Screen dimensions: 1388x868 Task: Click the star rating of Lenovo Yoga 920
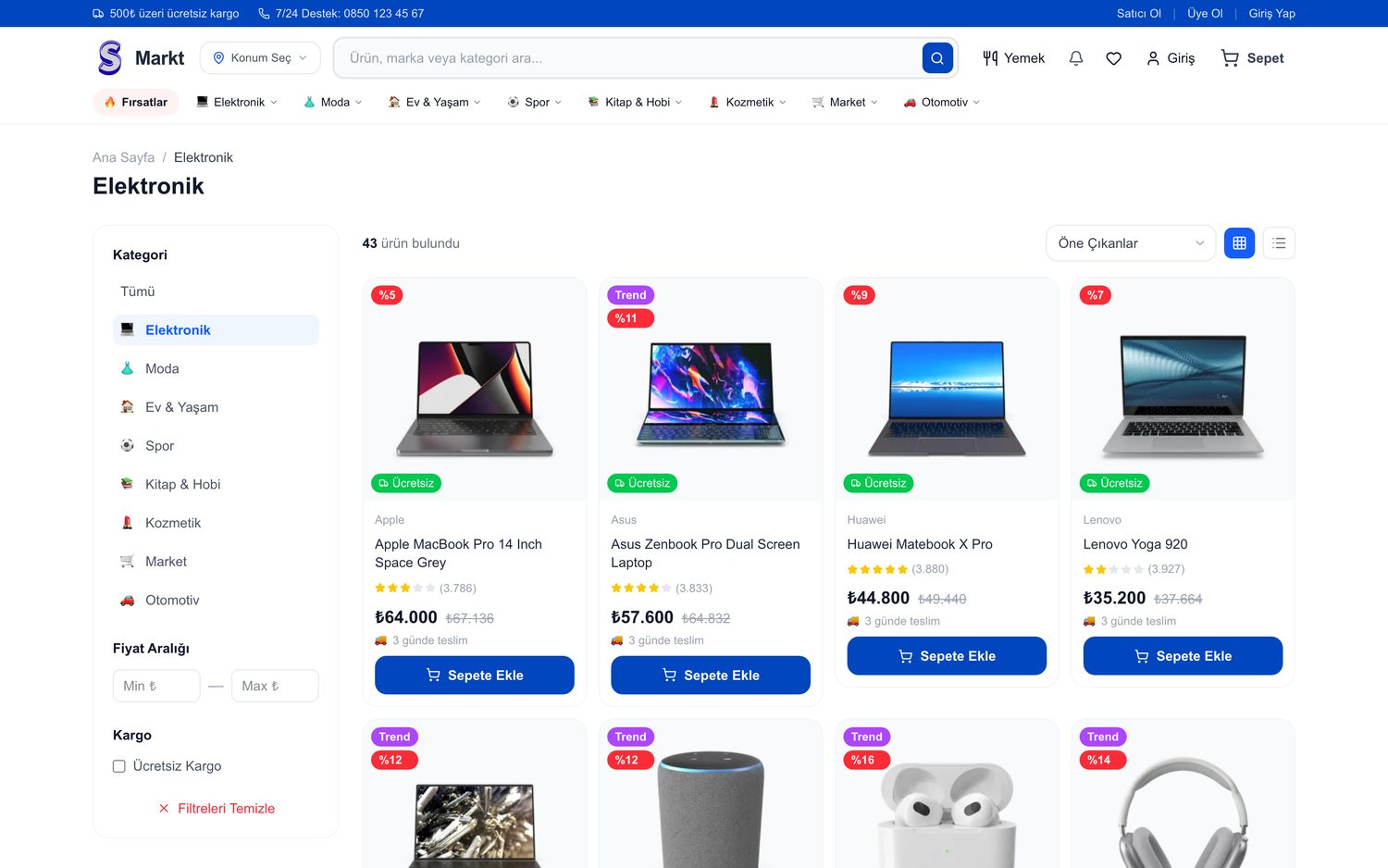(x=1113, y=569)
